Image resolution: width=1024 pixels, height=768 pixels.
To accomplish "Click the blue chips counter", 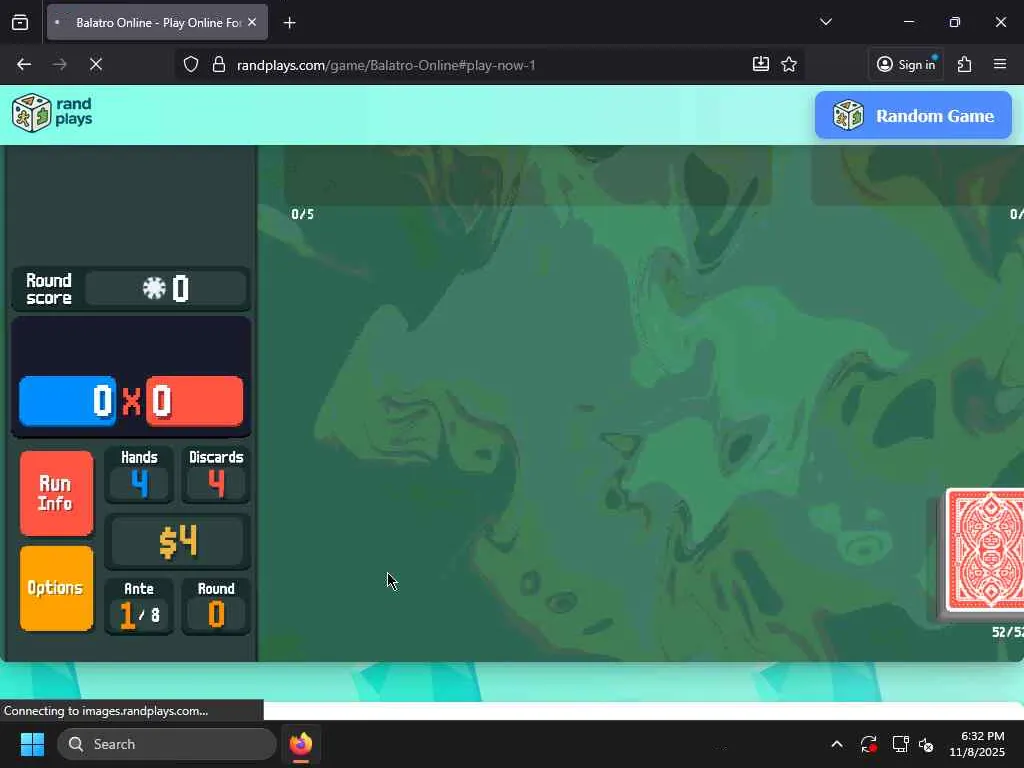I will tap(67, 401).
